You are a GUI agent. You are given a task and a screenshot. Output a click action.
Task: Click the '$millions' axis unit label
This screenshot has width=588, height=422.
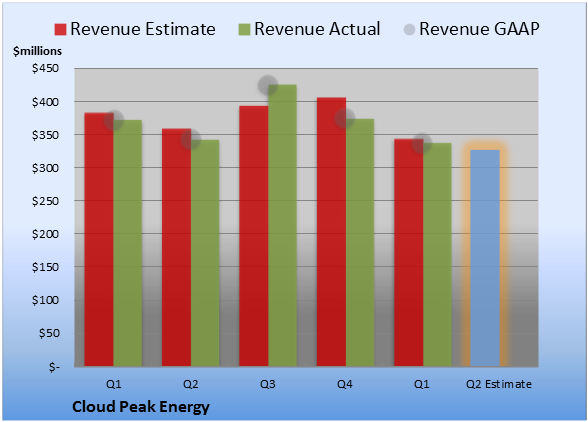(37, 51)
